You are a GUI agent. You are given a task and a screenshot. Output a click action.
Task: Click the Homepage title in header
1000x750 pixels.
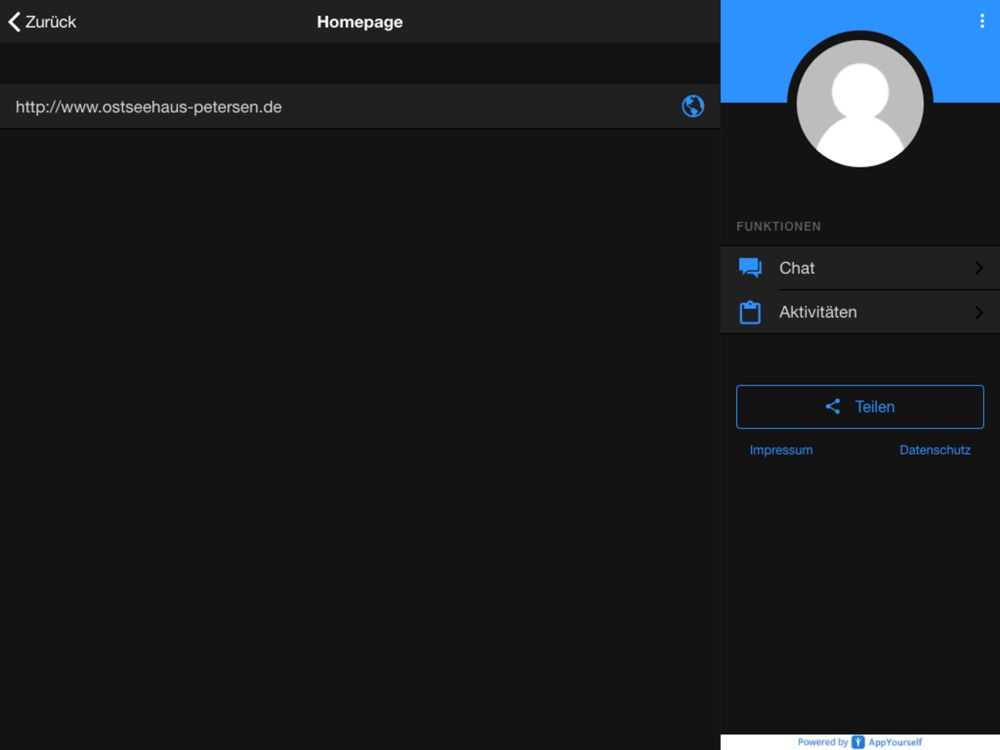pyautogui.click(x=360, y=22)
